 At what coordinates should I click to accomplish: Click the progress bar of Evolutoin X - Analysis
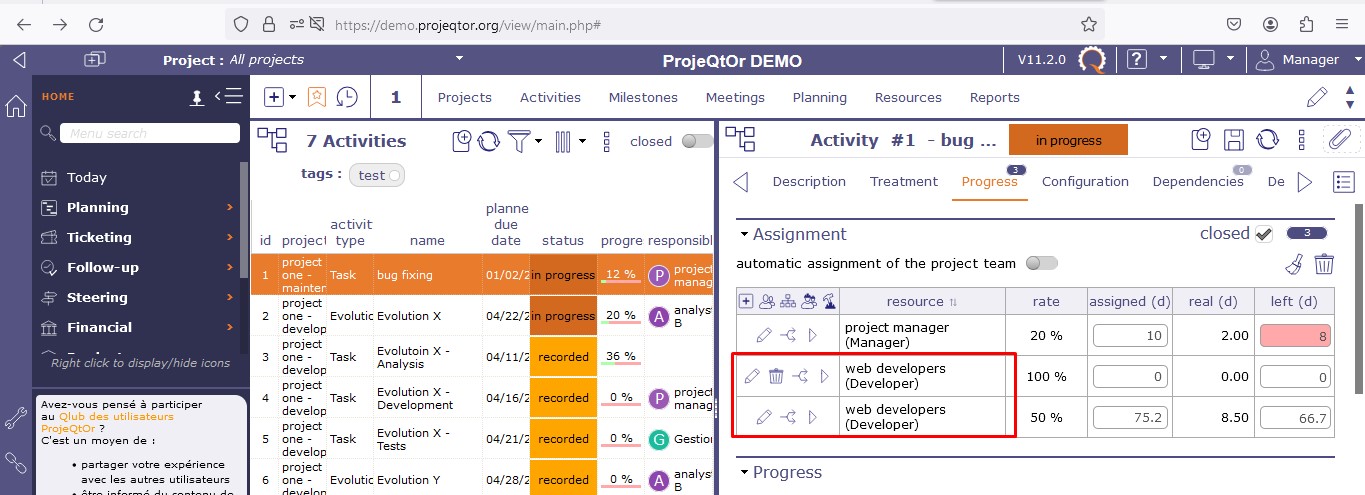tap(621, 357)
